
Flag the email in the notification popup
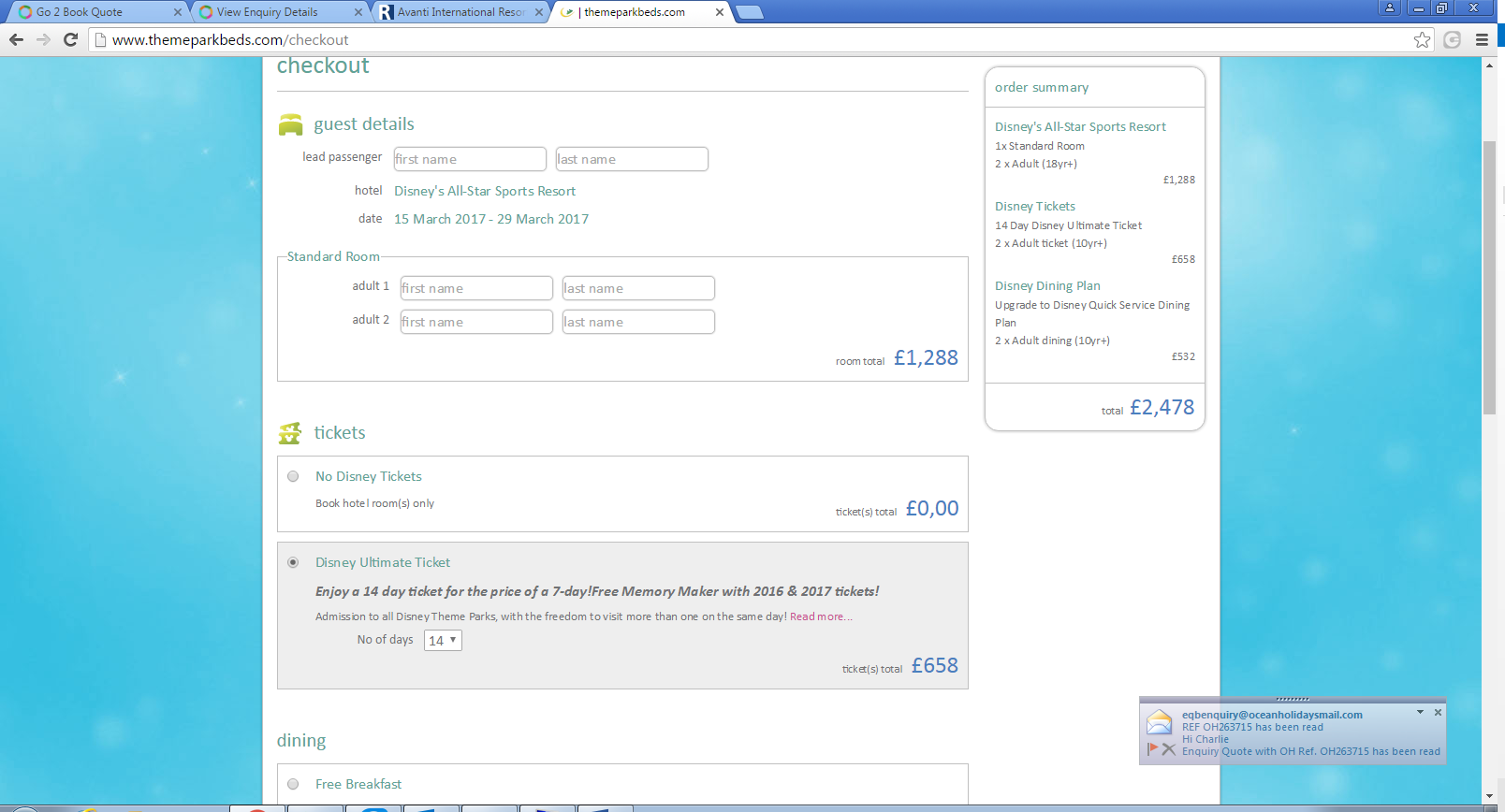pos(1152,748)
